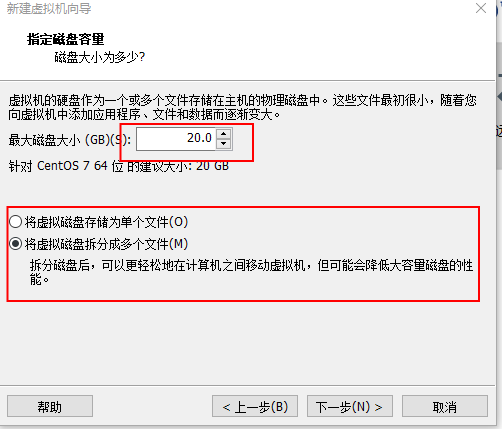Click the 最大磁盘大小 (GB)(S) label

[69, 140]
